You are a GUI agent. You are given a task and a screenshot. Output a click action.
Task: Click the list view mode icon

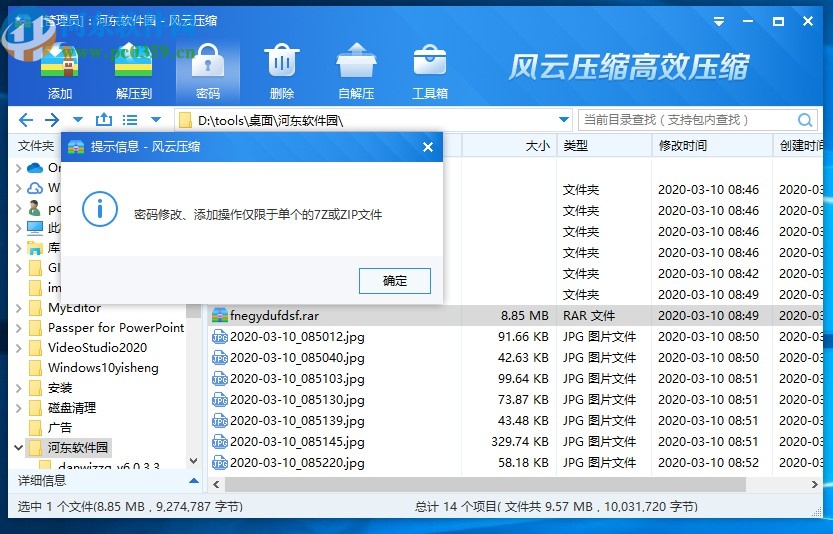(x=130, y=120)
